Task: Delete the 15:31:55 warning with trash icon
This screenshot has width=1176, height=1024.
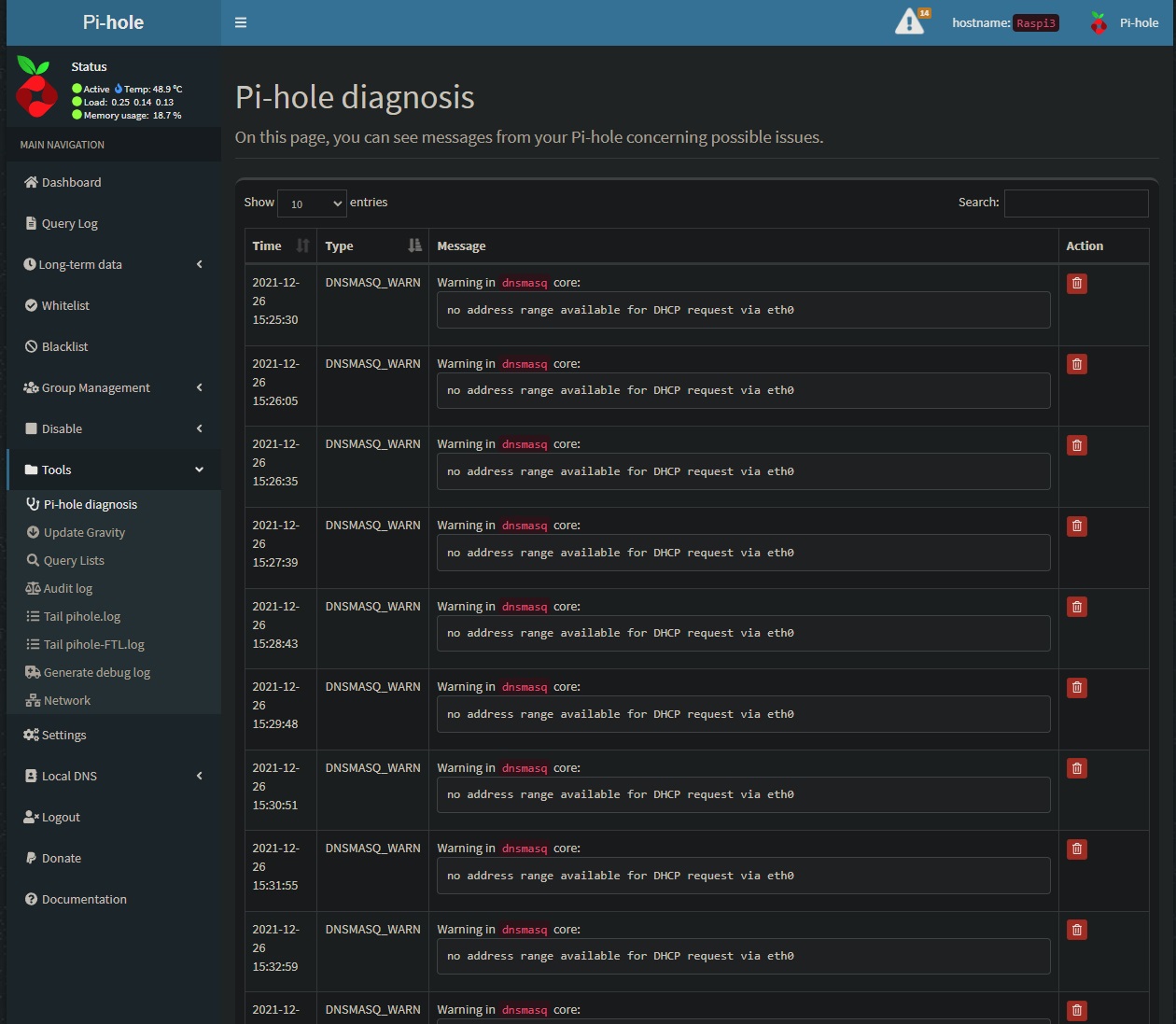Action: pos(1077,849)
